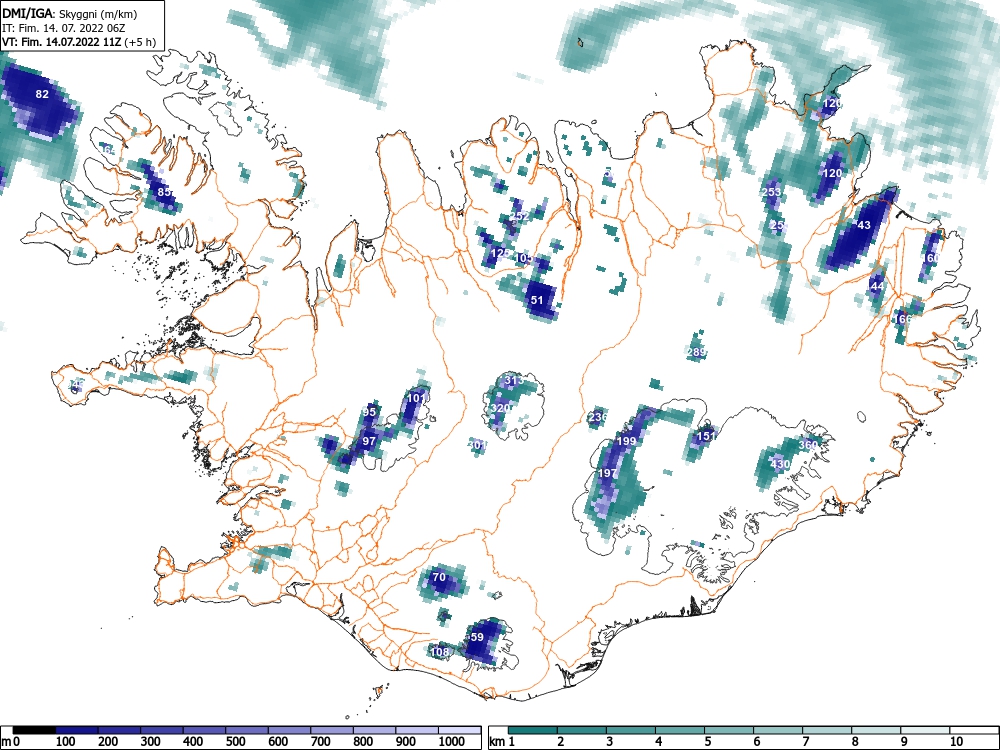Screen dimensions: 1000x750
Task: Select the 51 visibility value in the north
Action: tap(537, 300)
